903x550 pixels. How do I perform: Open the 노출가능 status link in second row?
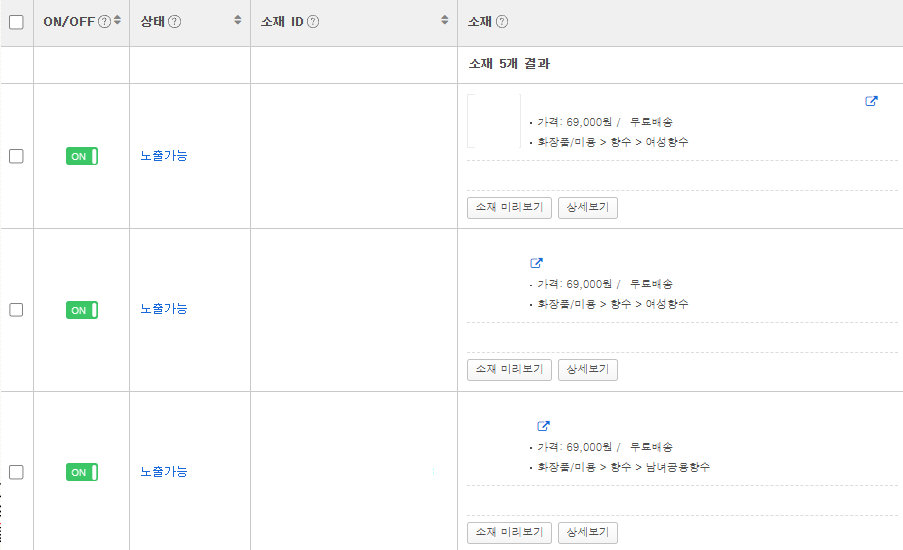click(x=164, y=309)
